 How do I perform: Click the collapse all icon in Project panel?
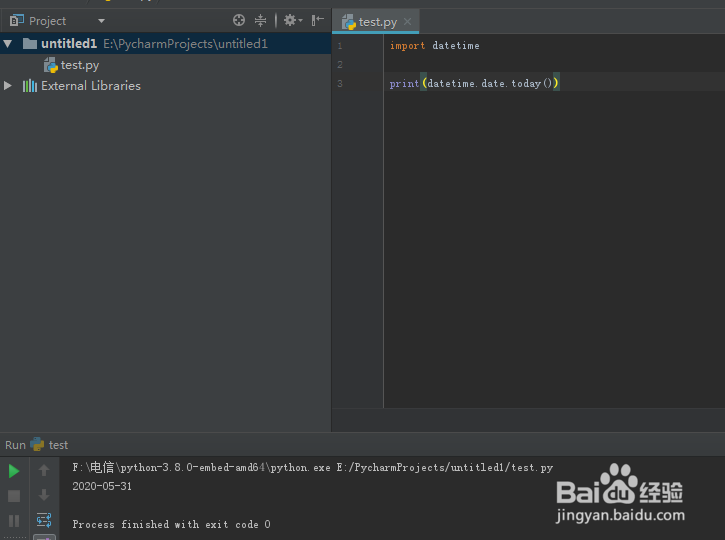point(260,20)
